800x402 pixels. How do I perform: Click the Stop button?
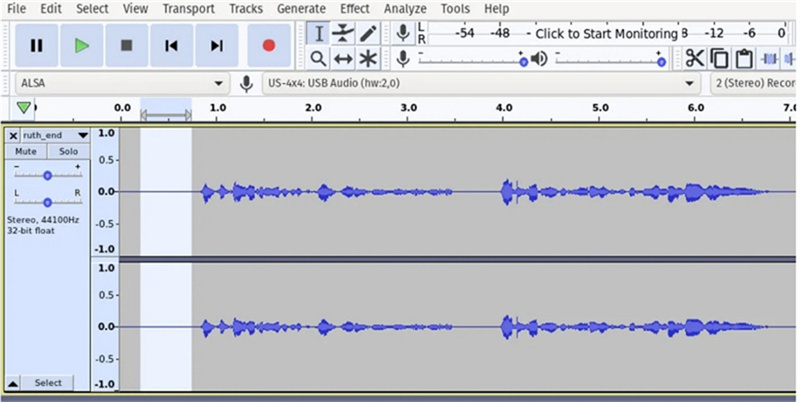tap(126, 45)
